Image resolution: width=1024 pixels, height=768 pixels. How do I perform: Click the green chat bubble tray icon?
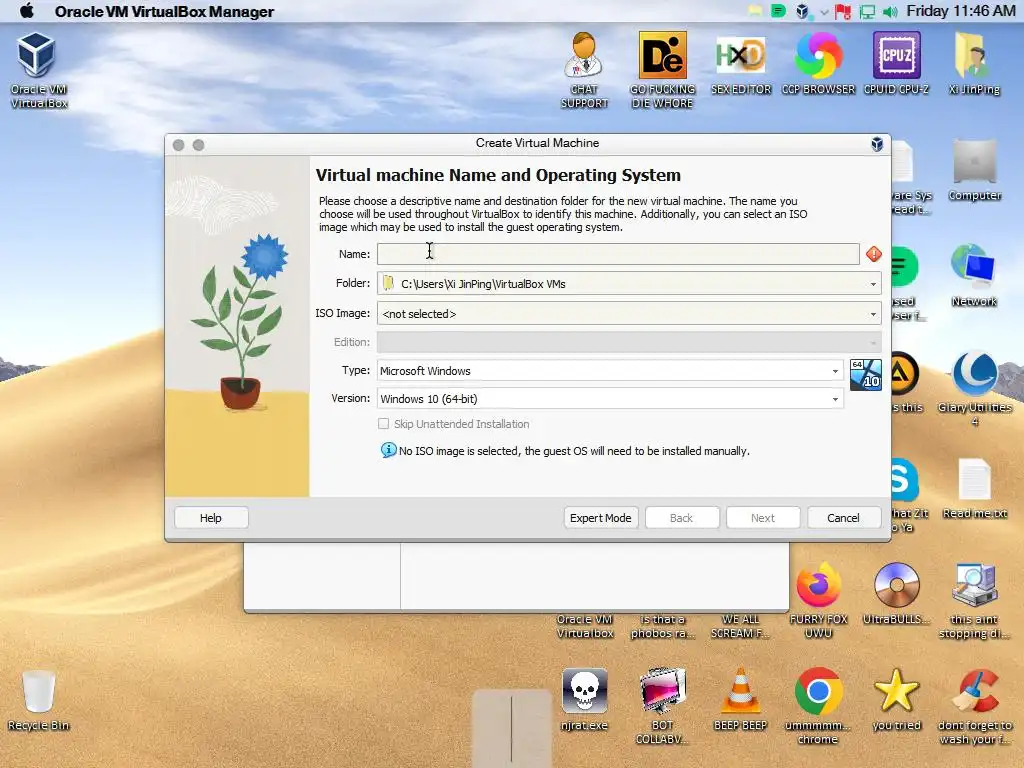point(778,11)
